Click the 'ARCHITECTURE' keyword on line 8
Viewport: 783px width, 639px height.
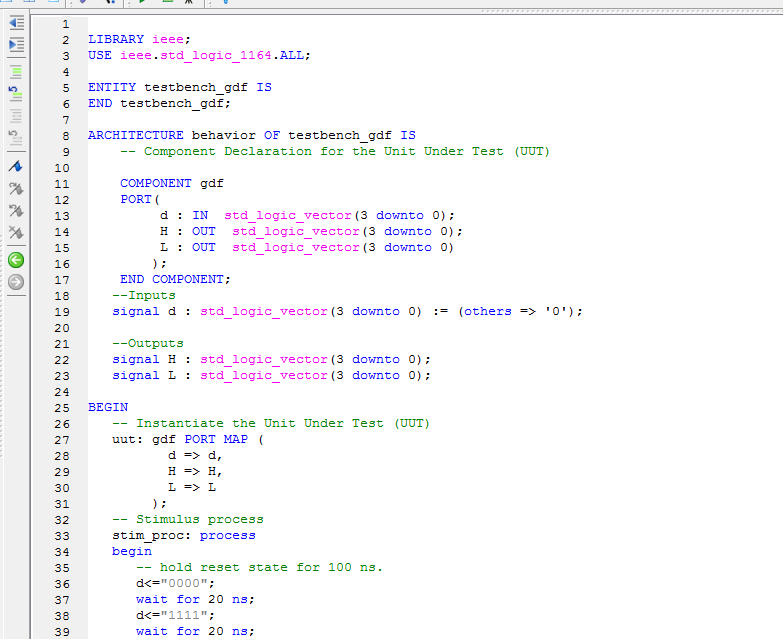click(x=136, y=135)
